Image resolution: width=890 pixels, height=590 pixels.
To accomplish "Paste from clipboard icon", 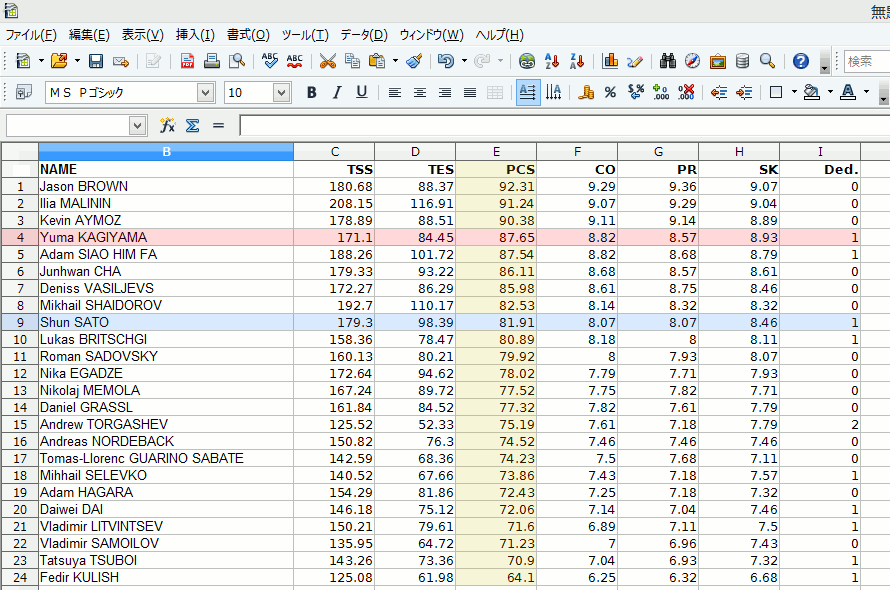I will pos(377,61).
